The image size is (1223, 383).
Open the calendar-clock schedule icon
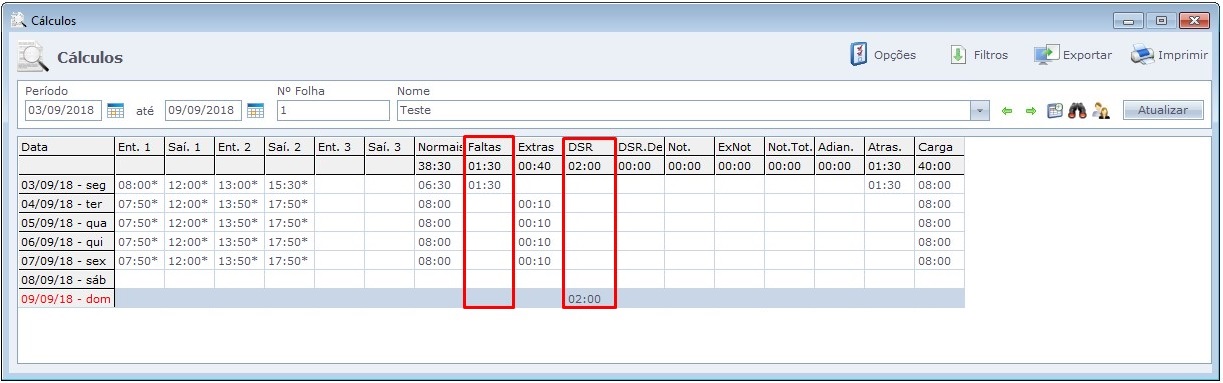1055,111
